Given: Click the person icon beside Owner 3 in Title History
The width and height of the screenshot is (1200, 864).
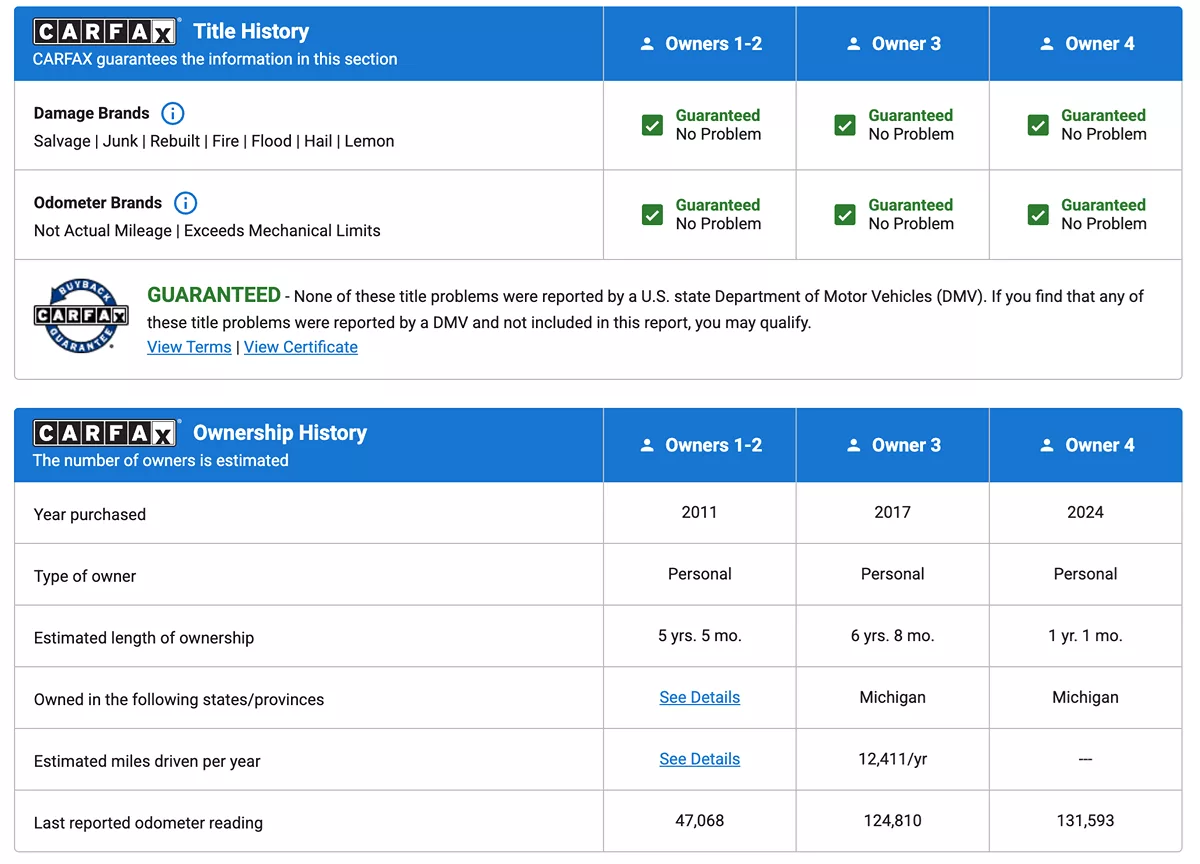Looking at the screenshot, I should 853,44.
